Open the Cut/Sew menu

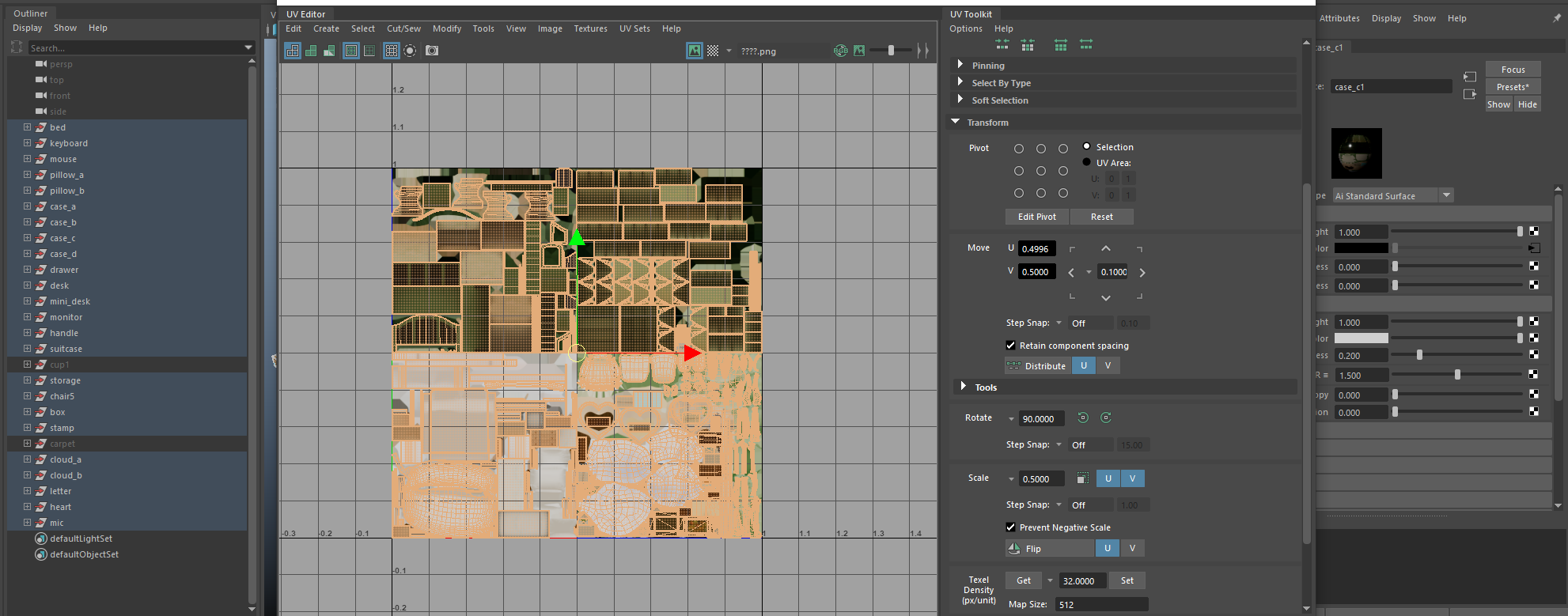click(x=403, y=28)
